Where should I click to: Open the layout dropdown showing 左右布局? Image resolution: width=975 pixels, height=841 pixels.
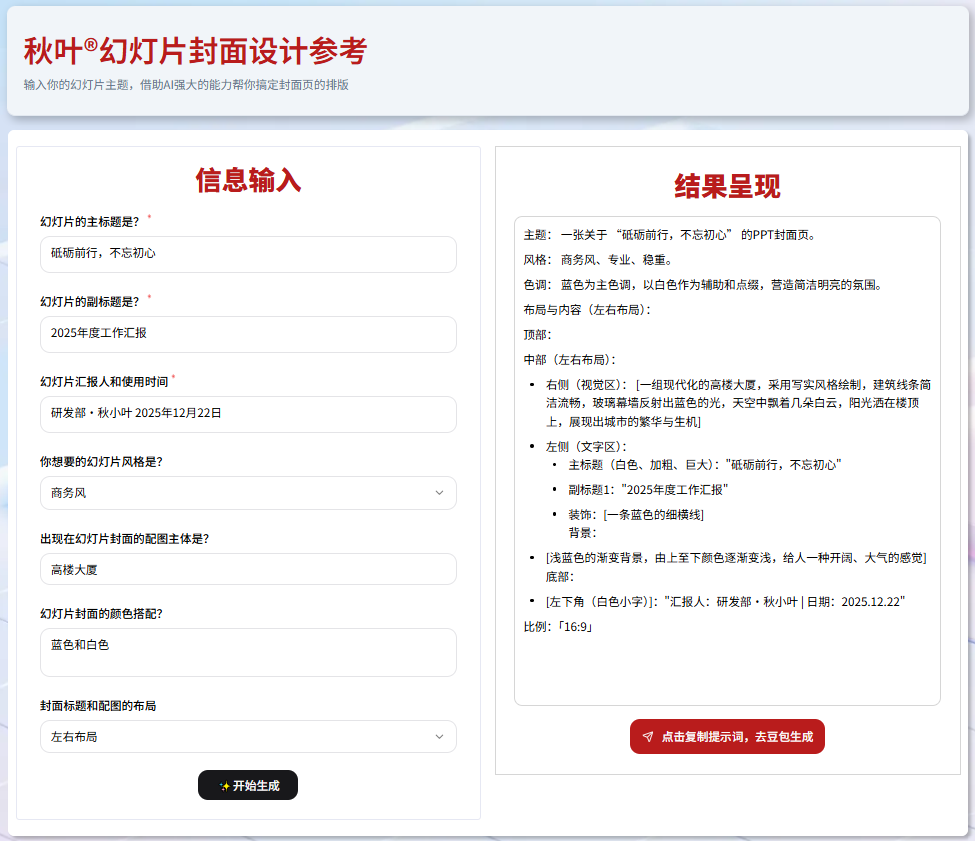coord(248,736)
